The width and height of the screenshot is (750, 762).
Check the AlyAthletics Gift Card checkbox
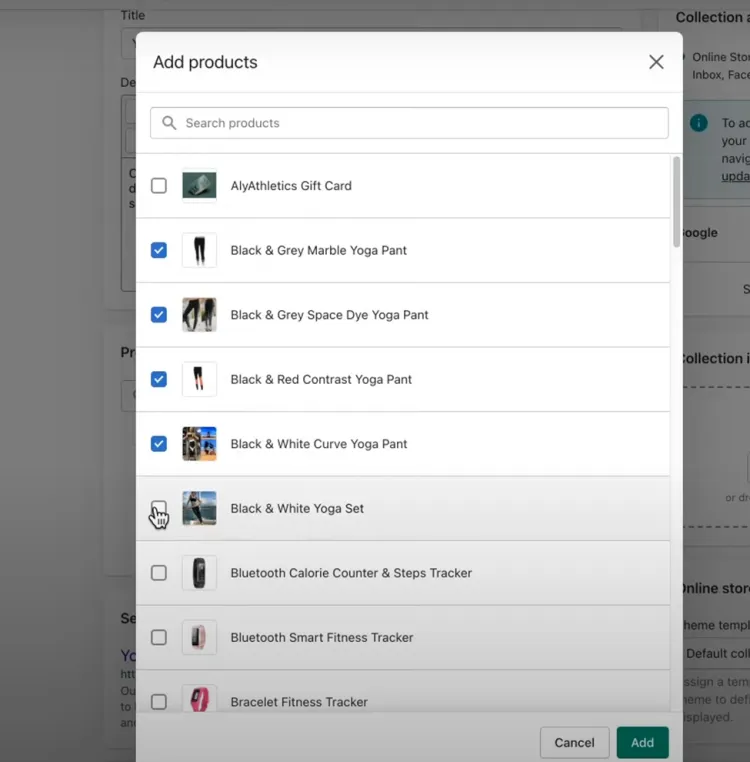coord(159,186)
